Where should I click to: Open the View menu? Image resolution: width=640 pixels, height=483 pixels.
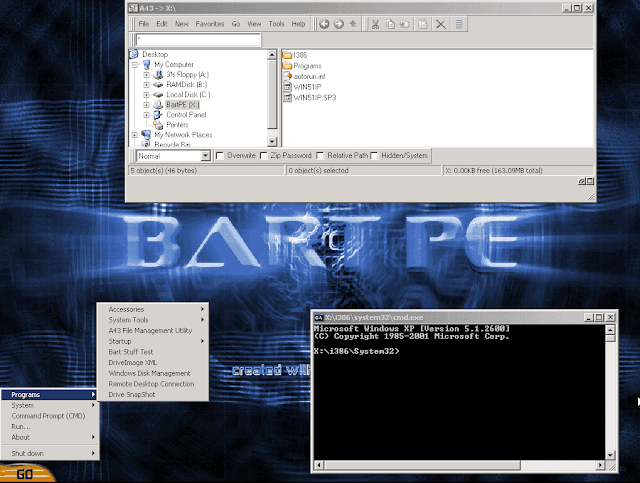pos(254,24)
